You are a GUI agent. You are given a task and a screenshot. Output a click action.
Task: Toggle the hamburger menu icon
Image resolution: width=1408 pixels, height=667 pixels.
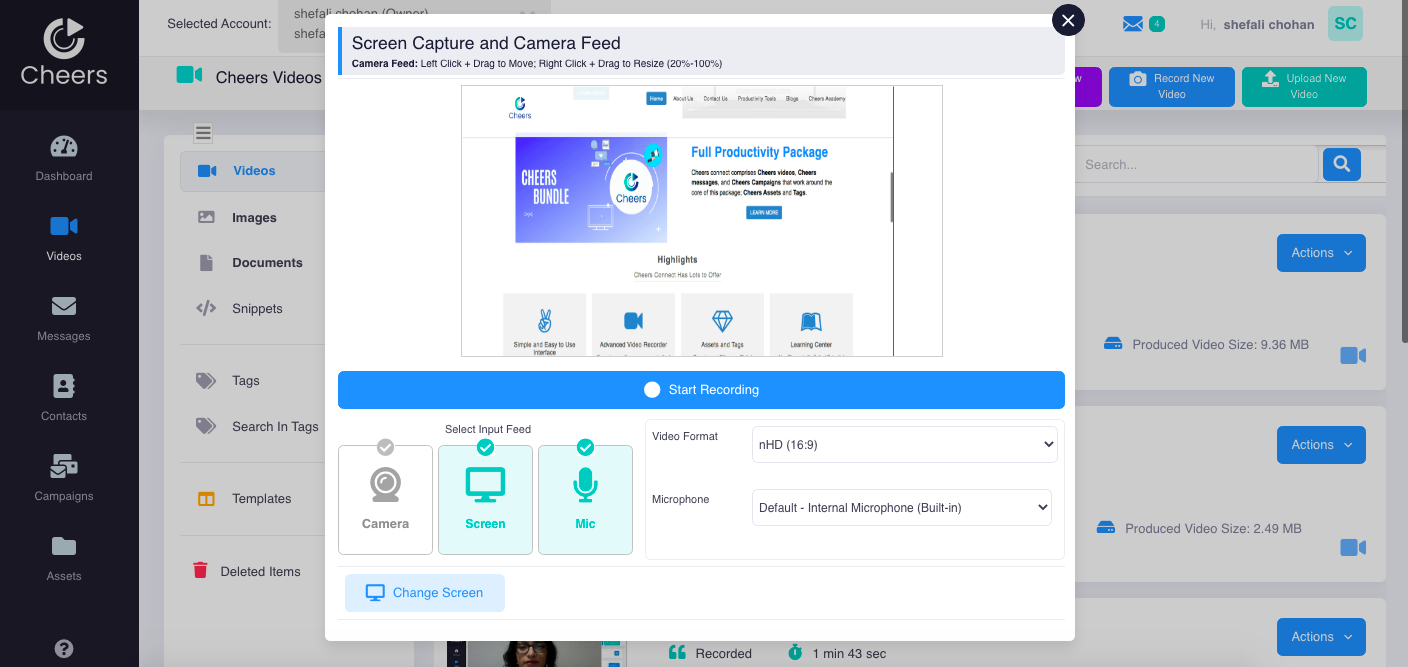point(203,133)
